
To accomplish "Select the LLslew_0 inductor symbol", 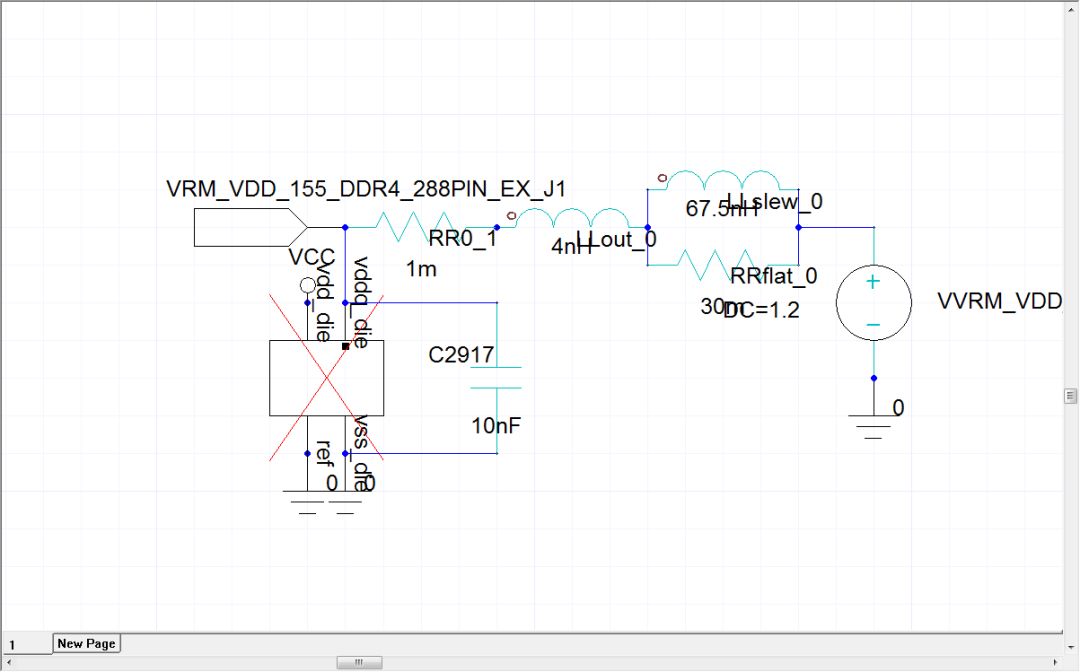I will coord(723,180).
